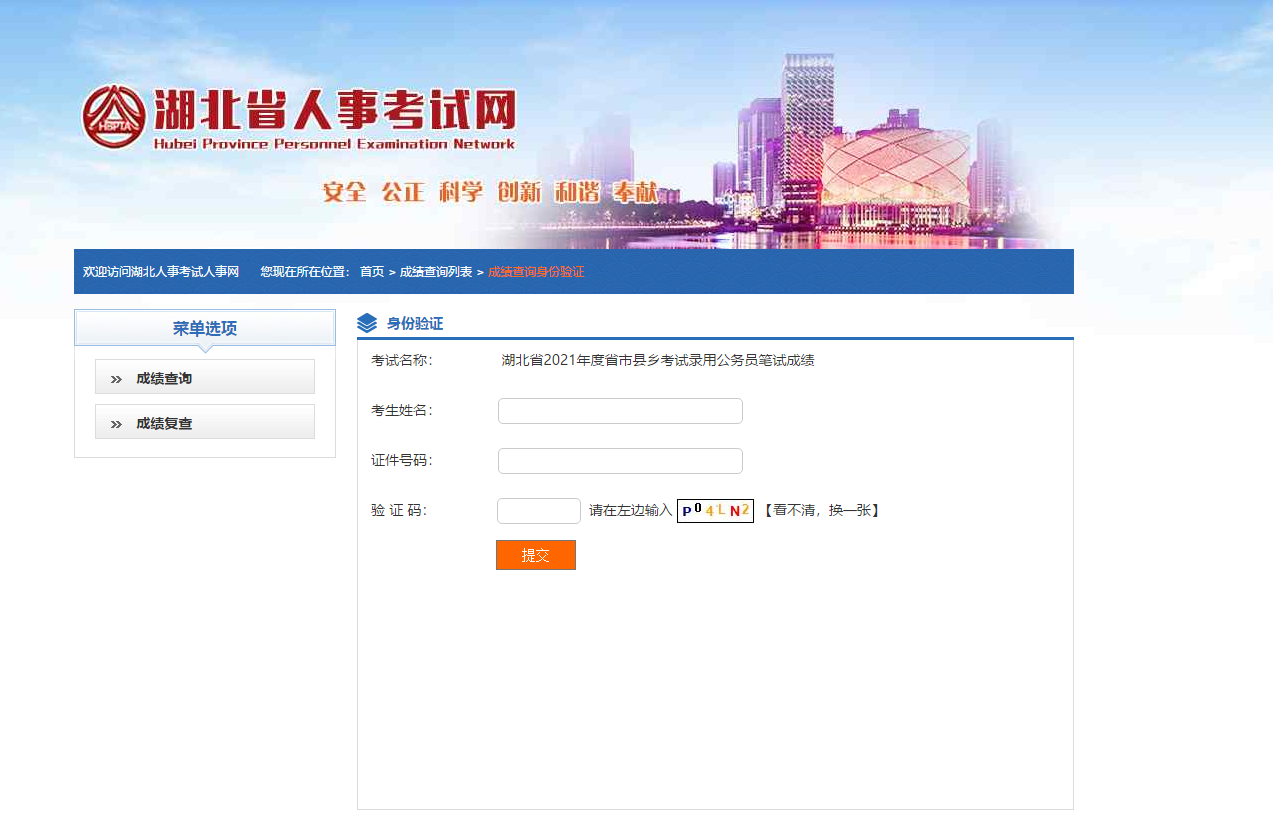Go to 首页 in the breadcrumb
The height and width of the screenshot is (815, 1273).
tap(372, 272)
